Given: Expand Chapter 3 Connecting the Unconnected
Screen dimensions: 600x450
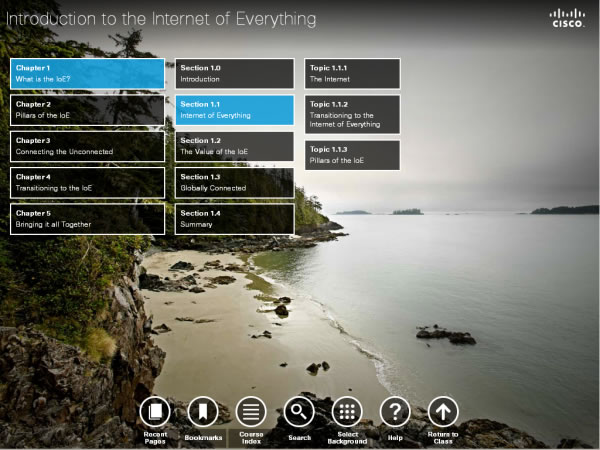Looking at the screenshot, I should pyautogui.click(x=87, y=146).
